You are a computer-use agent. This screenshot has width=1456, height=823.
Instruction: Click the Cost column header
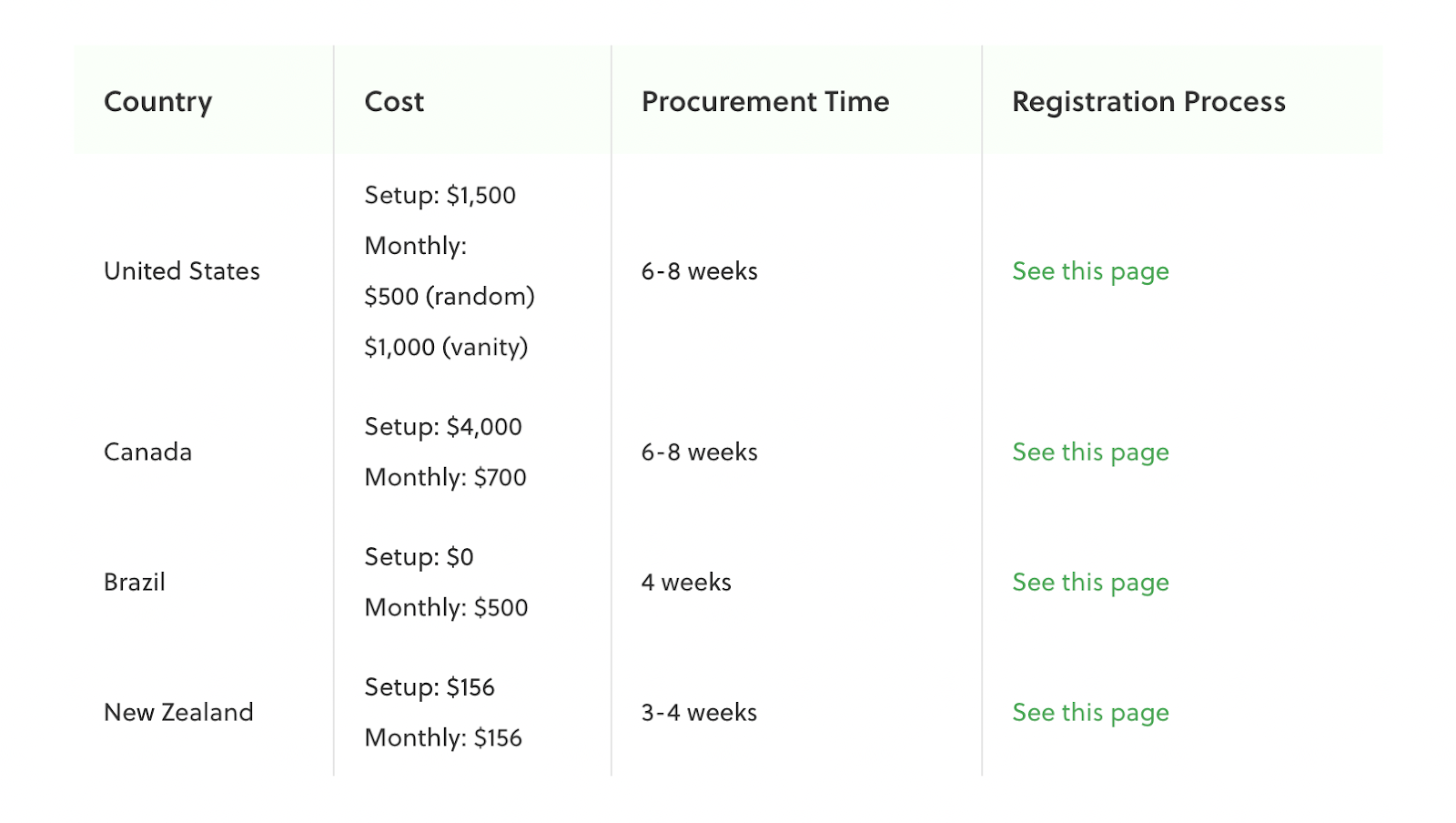coord(394,102)
